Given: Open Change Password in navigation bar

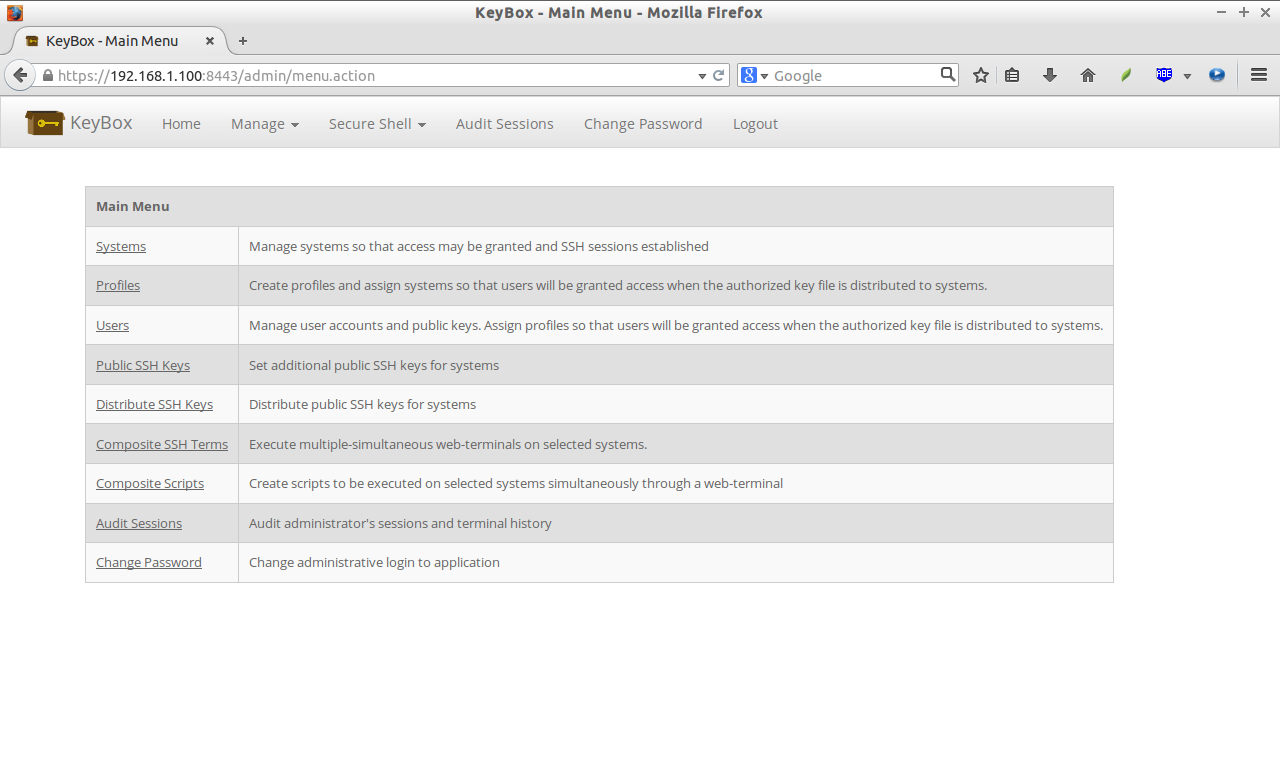Looking at the screenshot, I should point(643,124).
